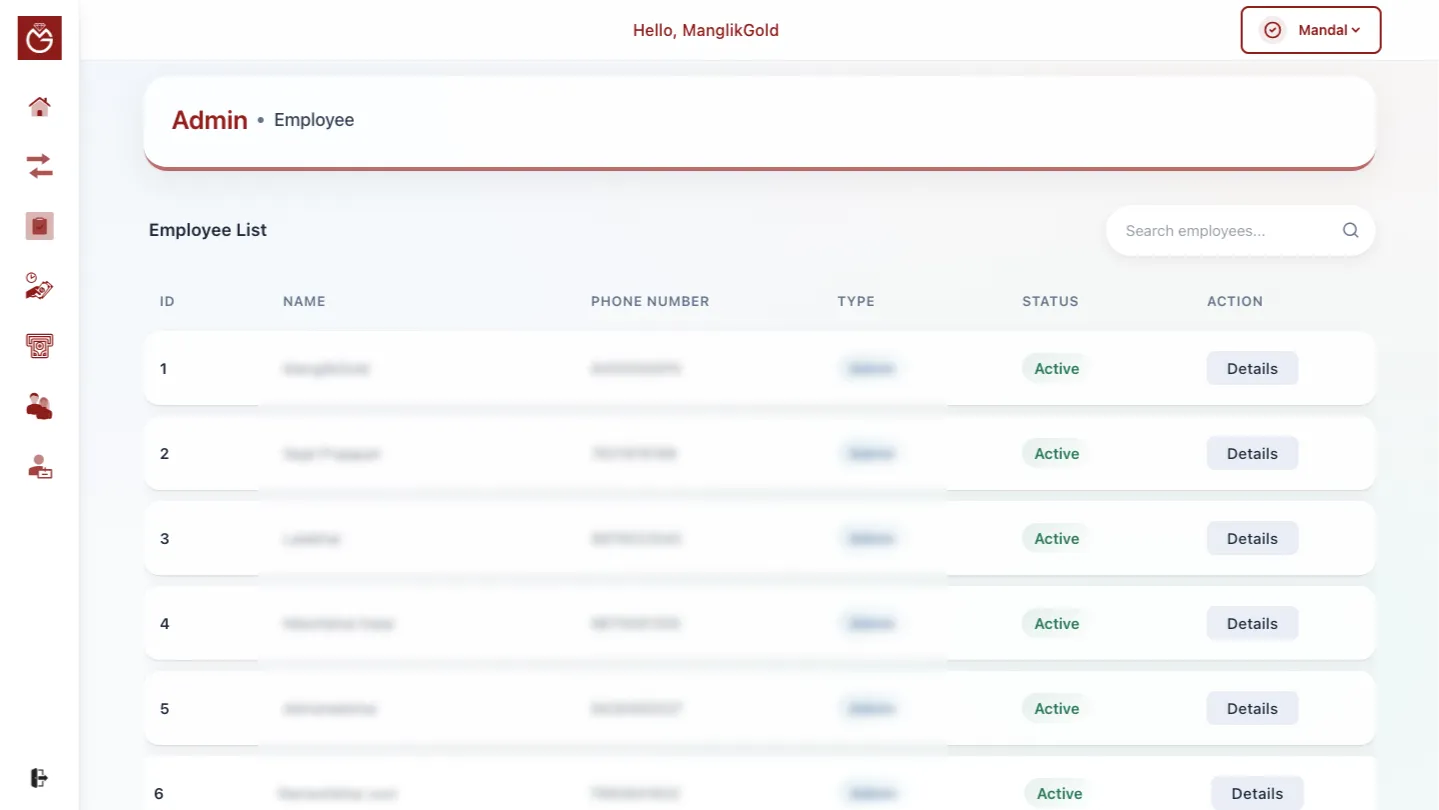Click the safe vault icon in sidebar
Viewport: 1439px width, 810px height.
point(40,346)
